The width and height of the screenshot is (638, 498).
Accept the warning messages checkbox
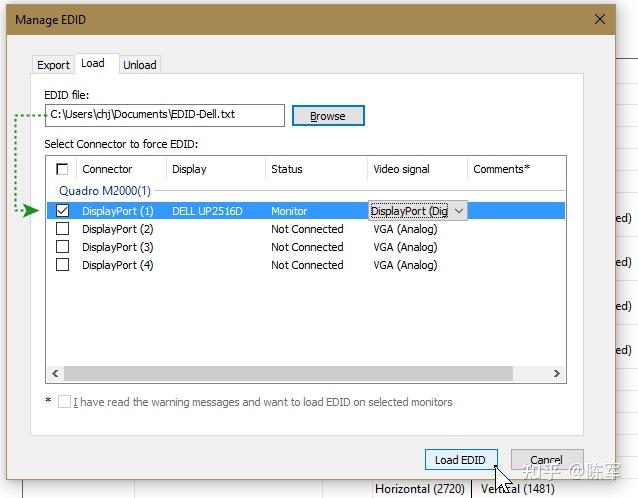point(65,402)
